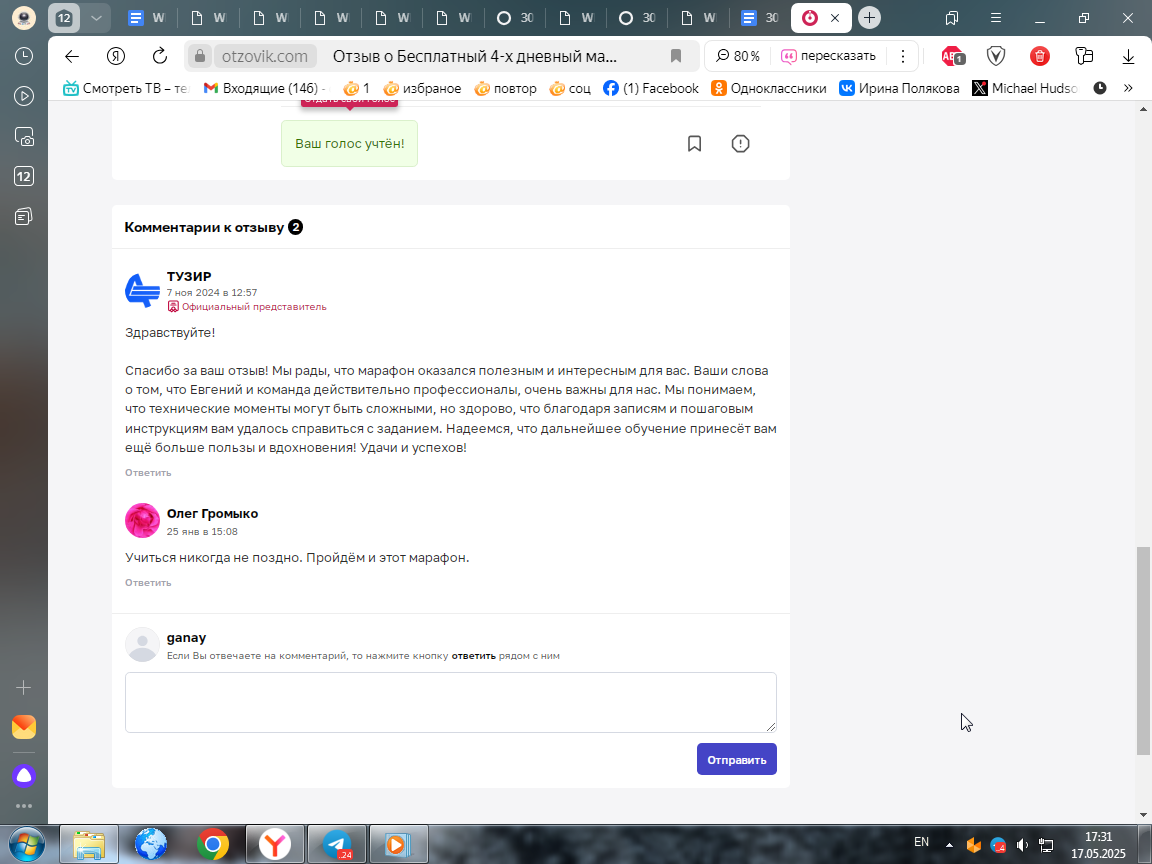Image resolution: width=1152 pixels, height=864 pixels.
Task: Reload the current page
Action: 159,56
